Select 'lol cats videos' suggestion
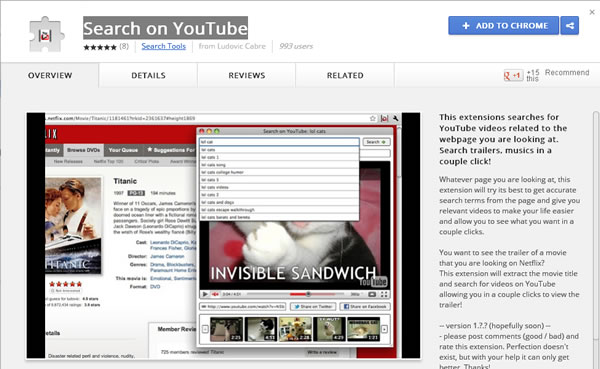This screenshot has width=600, height=369. click(279, 187)
